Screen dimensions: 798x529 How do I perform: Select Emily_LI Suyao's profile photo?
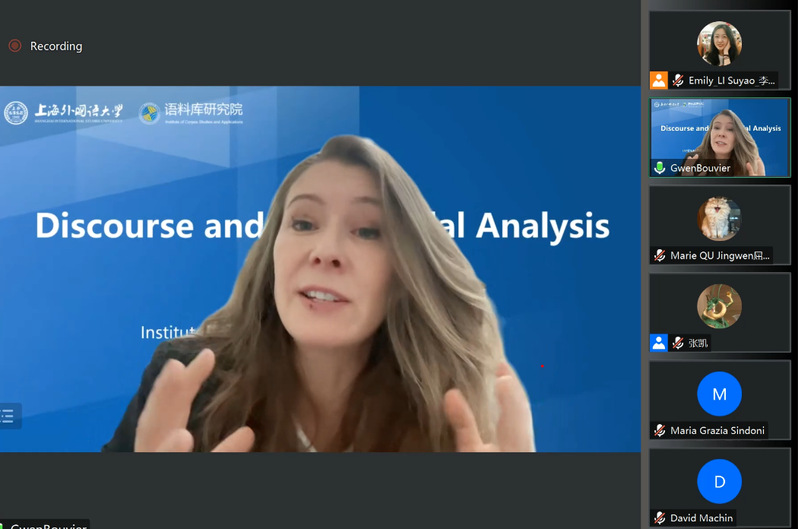tap(719, 43)
